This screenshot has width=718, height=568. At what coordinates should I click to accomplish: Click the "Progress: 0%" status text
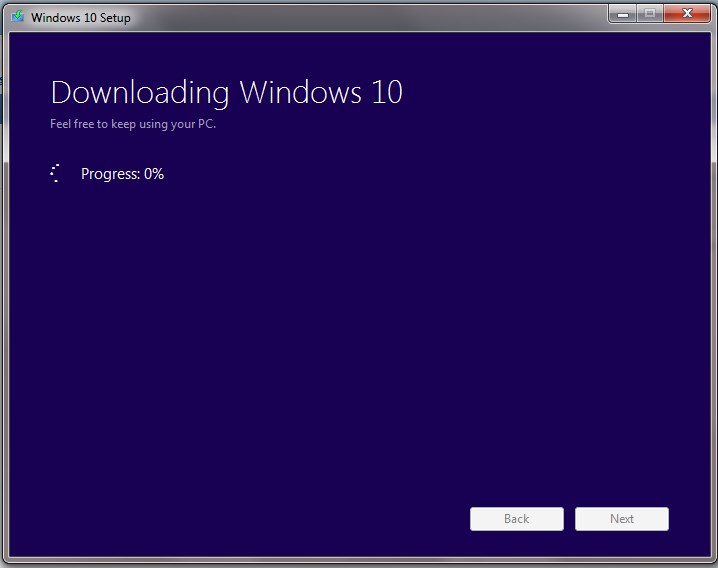(x=122, y=174)
